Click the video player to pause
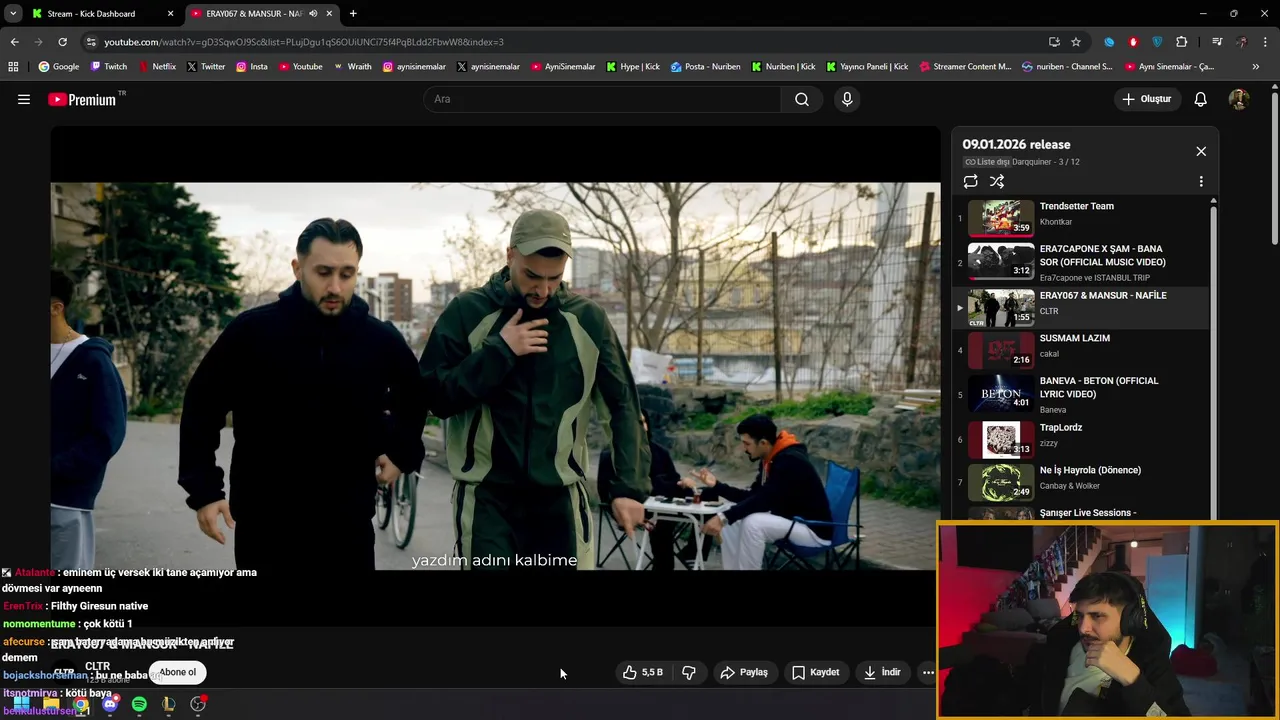Image resolution: width=1280 pixels, height=720 pixels. point(495,375)
